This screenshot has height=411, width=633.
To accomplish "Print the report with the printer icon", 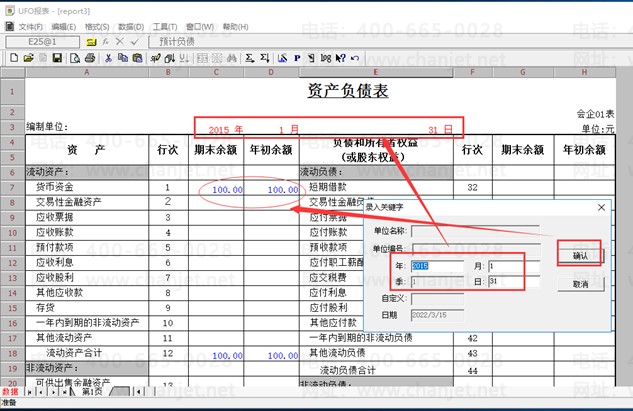I will (x=90, y=58).
